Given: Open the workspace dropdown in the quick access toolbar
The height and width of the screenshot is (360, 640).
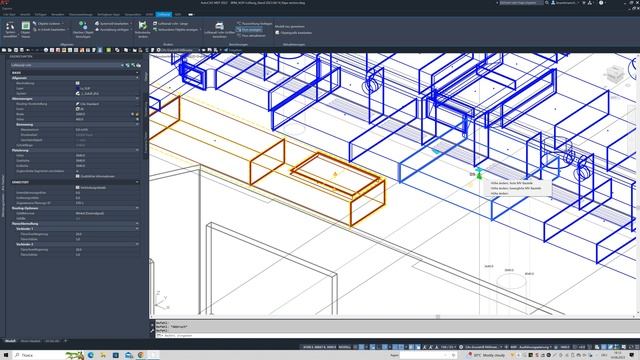Looking at the screenshot, I should click(x=180, y=50).
